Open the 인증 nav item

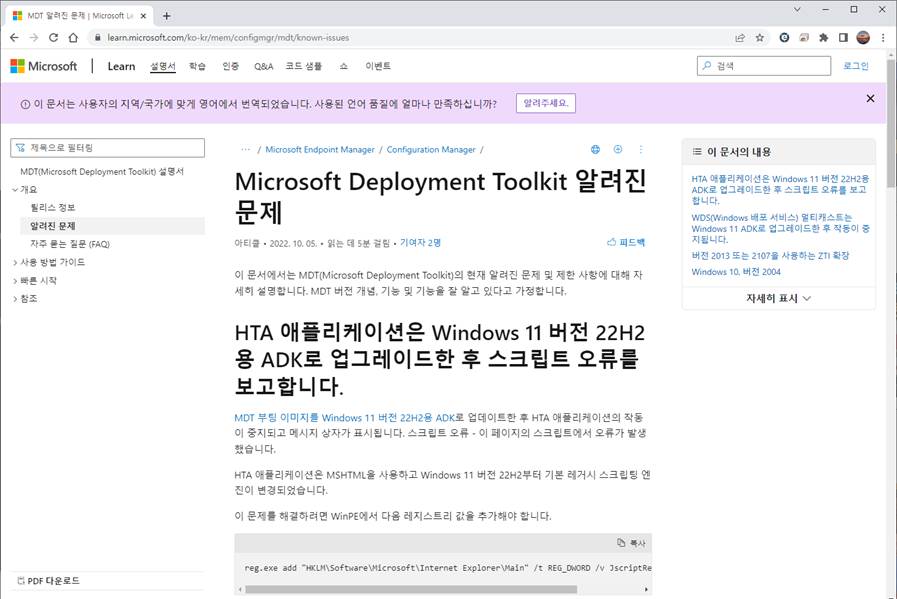[x=231, y=66]
